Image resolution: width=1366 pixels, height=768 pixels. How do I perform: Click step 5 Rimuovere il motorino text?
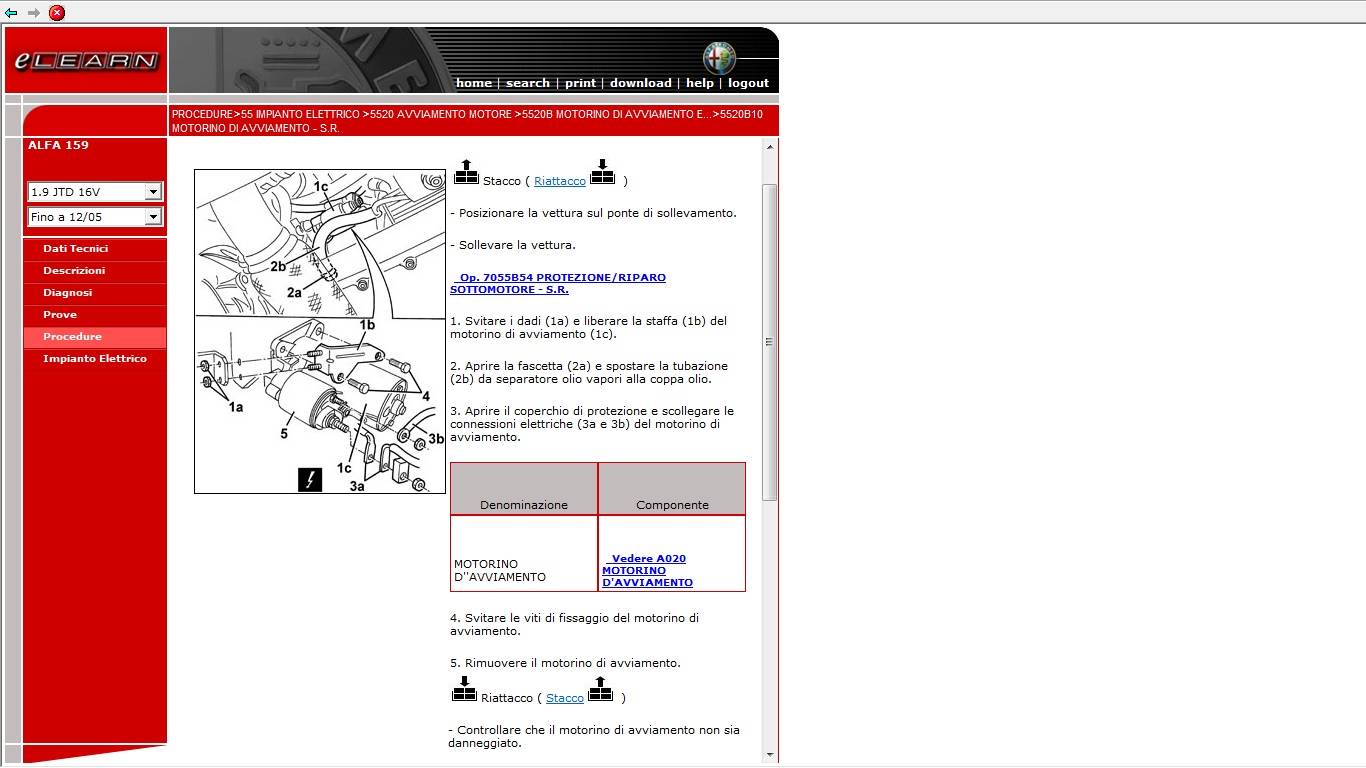coord(565,663)
